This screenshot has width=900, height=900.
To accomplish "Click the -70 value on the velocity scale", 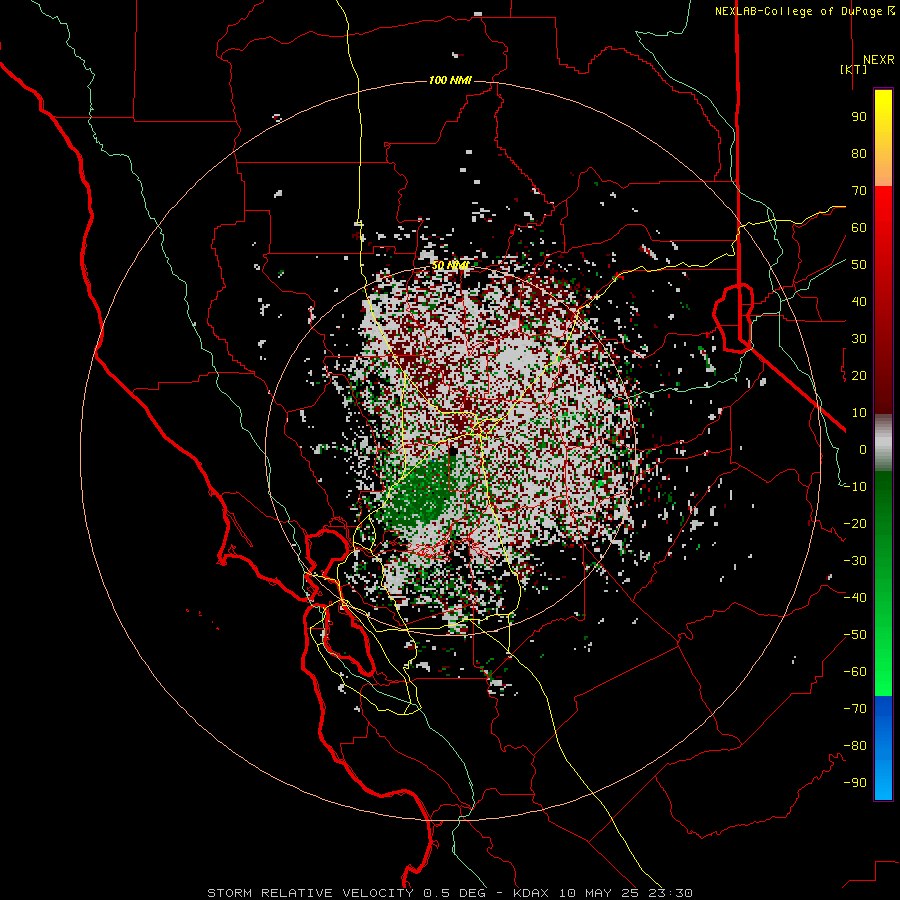I will click(x=855, y=709).
